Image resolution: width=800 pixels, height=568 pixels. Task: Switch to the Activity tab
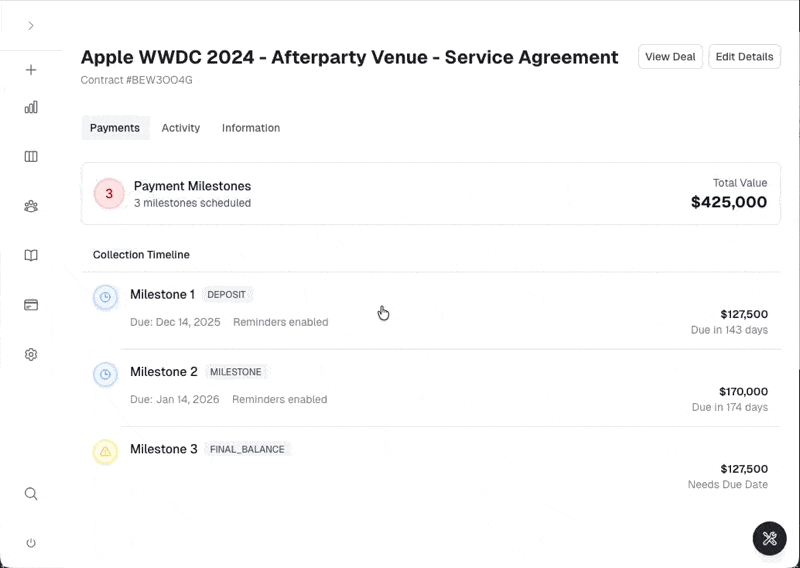pyautogui.click(x=181, y=128)
